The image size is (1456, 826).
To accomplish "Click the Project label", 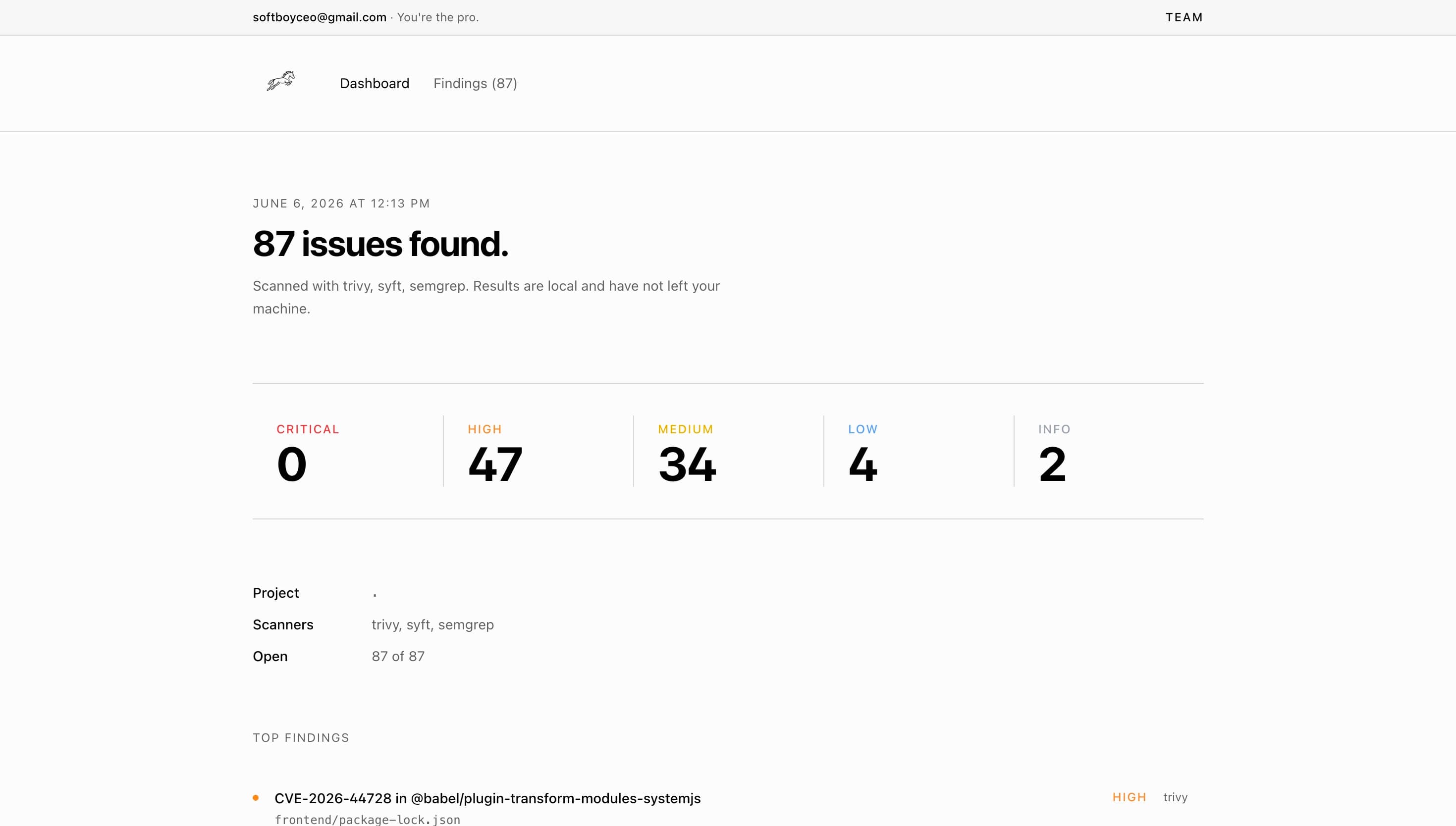I will [x=276, y=593].
